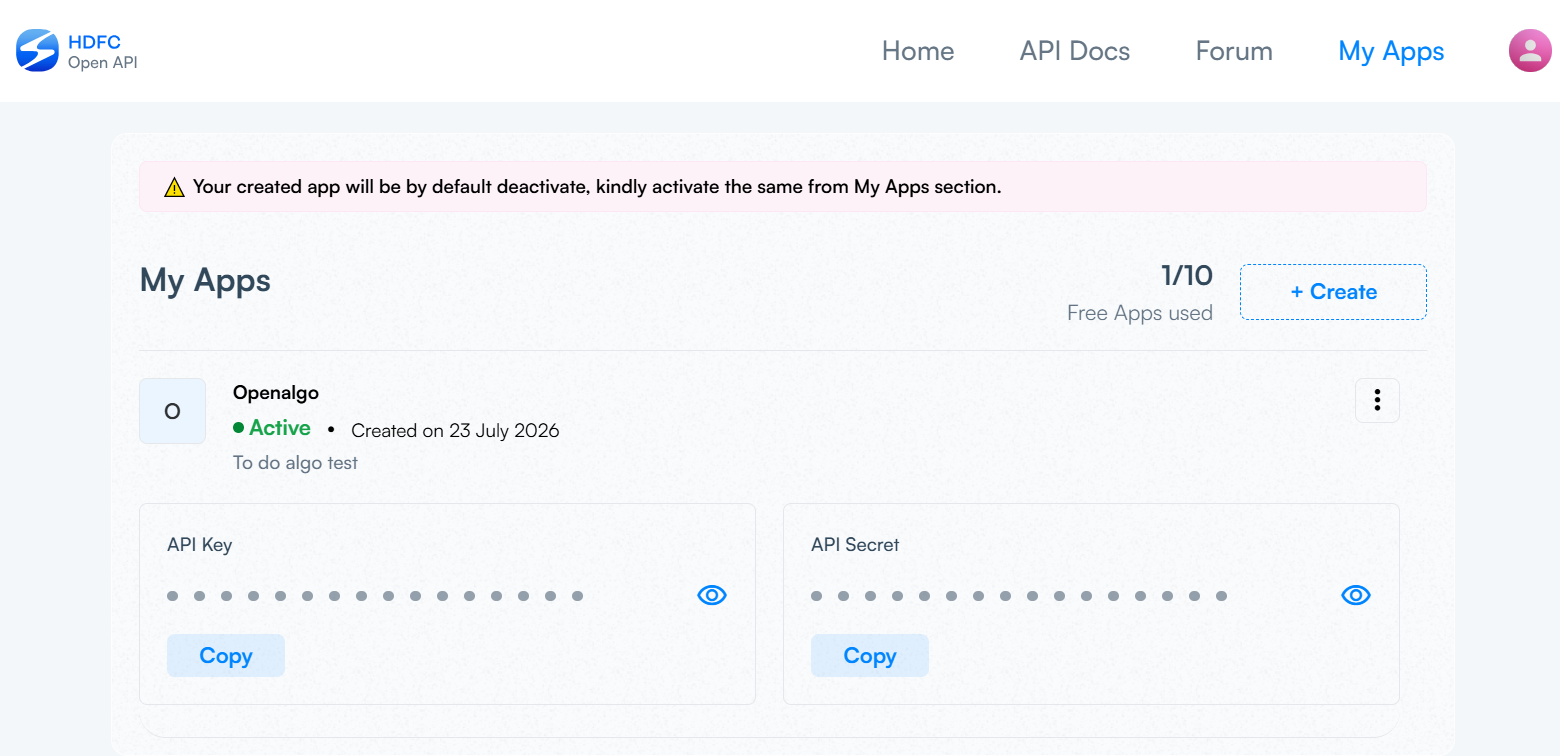Click the HDFC Open API brand text
The image size is (1560, 756).
[x=102, y=52]
